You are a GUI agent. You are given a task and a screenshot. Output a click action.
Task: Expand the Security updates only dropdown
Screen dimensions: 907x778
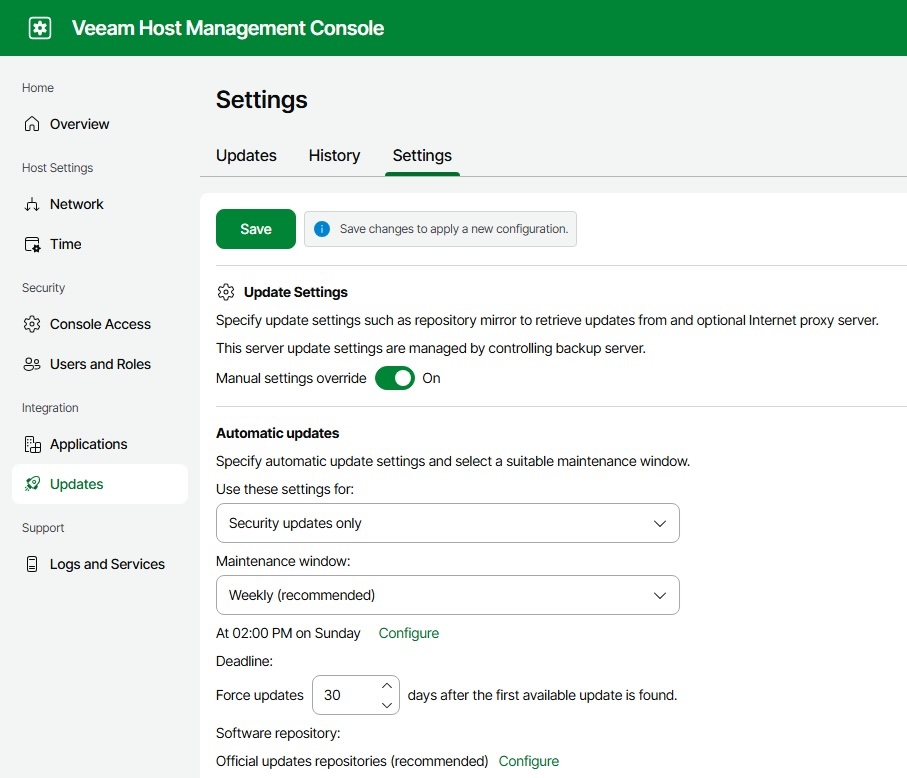pos(447,523)
